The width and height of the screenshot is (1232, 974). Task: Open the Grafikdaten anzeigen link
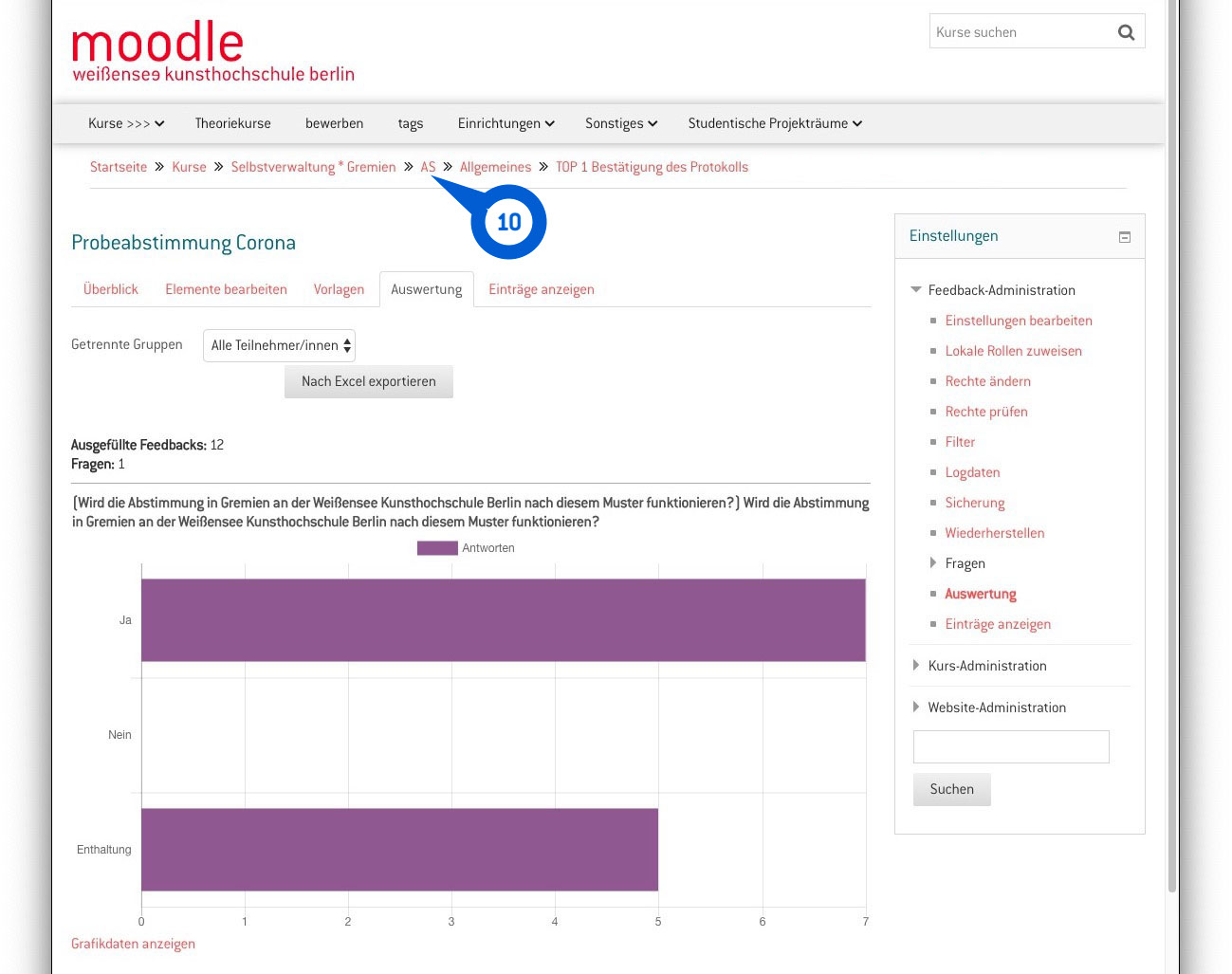(133, 944)
